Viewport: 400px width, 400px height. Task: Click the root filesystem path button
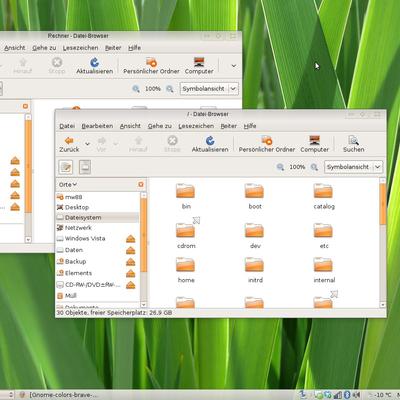click(85, 167)
